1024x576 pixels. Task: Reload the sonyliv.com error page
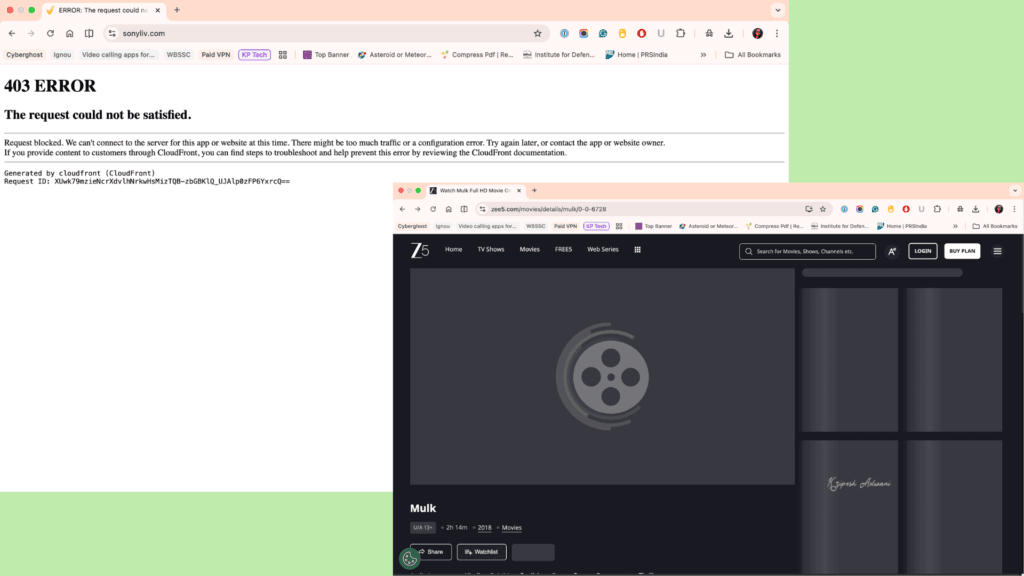(50, 33)
